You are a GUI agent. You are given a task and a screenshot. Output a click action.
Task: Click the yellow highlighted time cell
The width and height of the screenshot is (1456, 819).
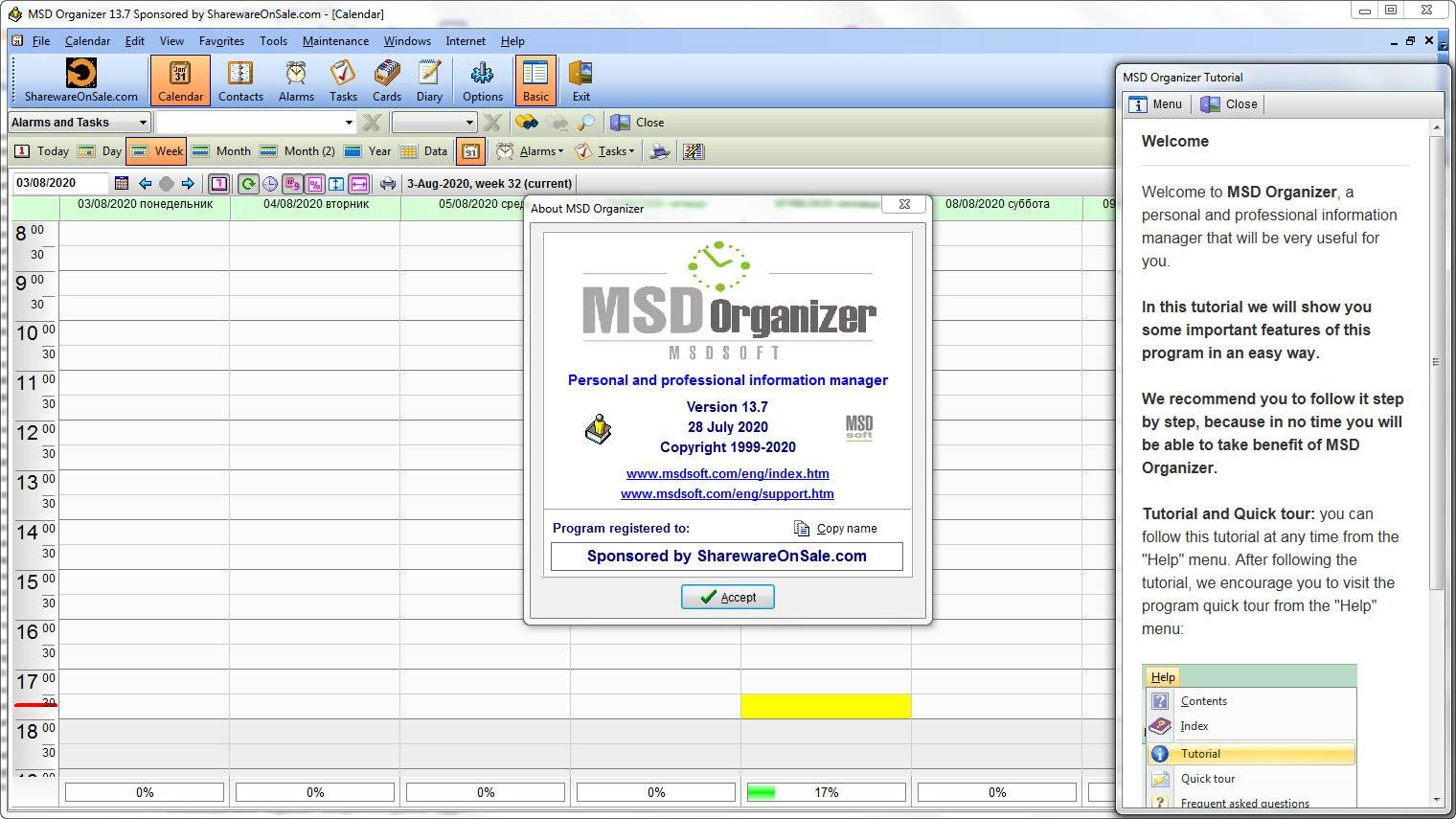(826, 706)
